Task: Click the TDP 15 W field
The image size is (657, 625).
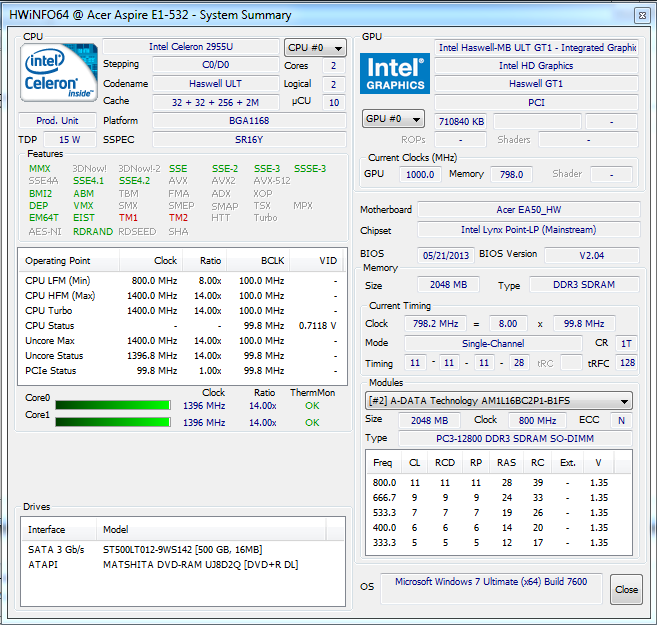Action: pos(70,139)
